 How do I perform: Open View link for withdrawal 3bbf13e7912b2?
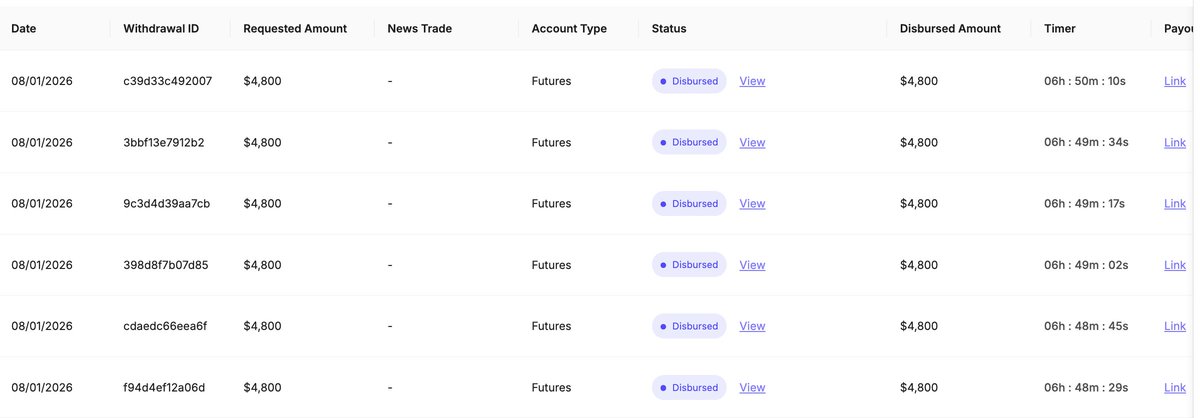[x=752, y=143]
